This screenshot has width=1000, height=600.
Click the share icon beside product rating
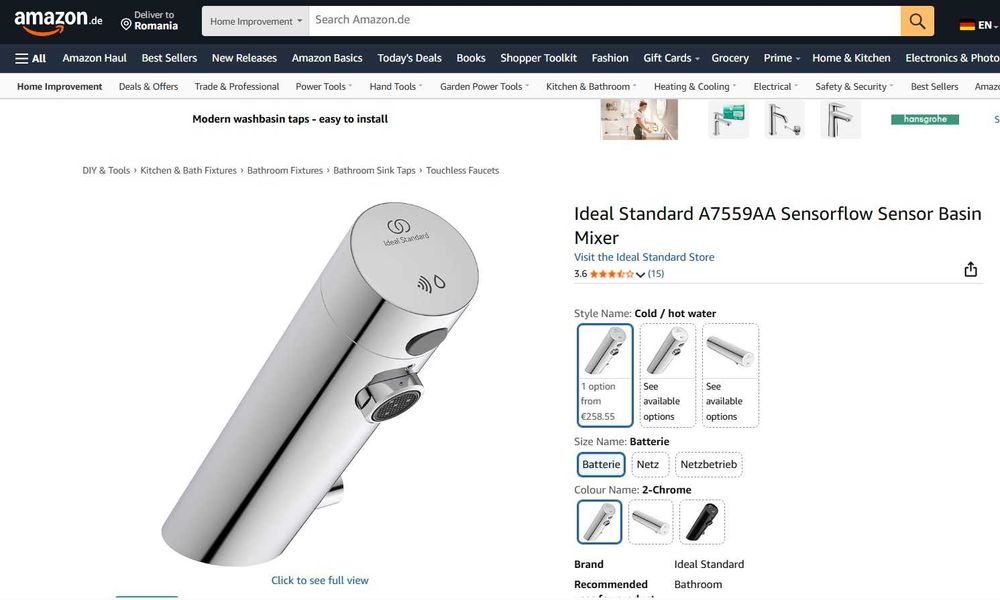point(970,270)
